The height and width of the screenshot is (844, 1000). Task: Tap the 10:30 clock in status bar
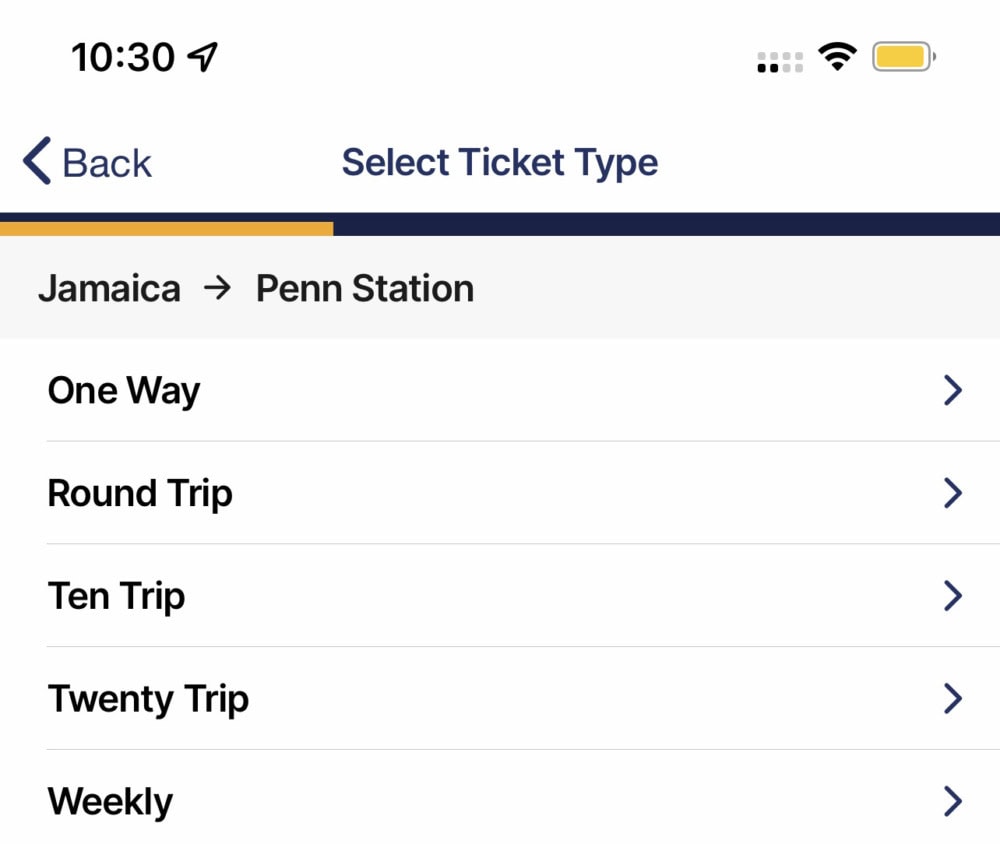(123, 57)
